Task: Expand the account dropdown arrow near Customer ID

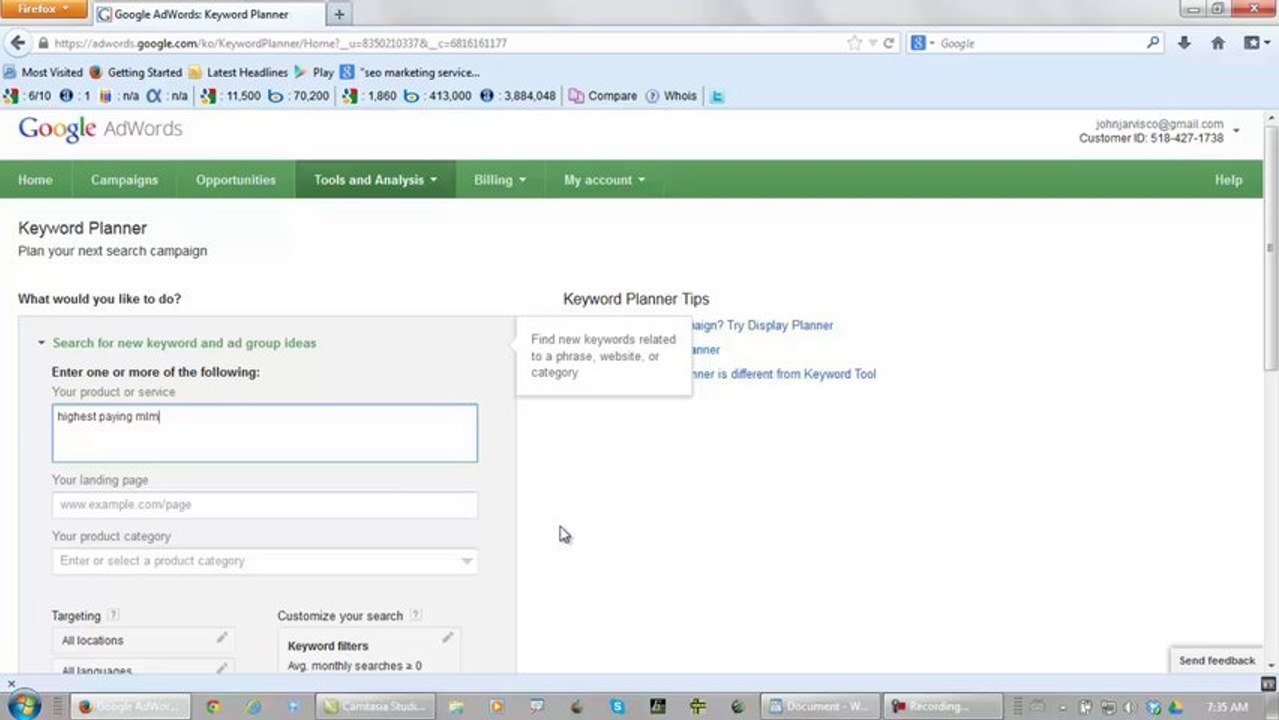Action: pyautogui.click(x=1236, y=131)
